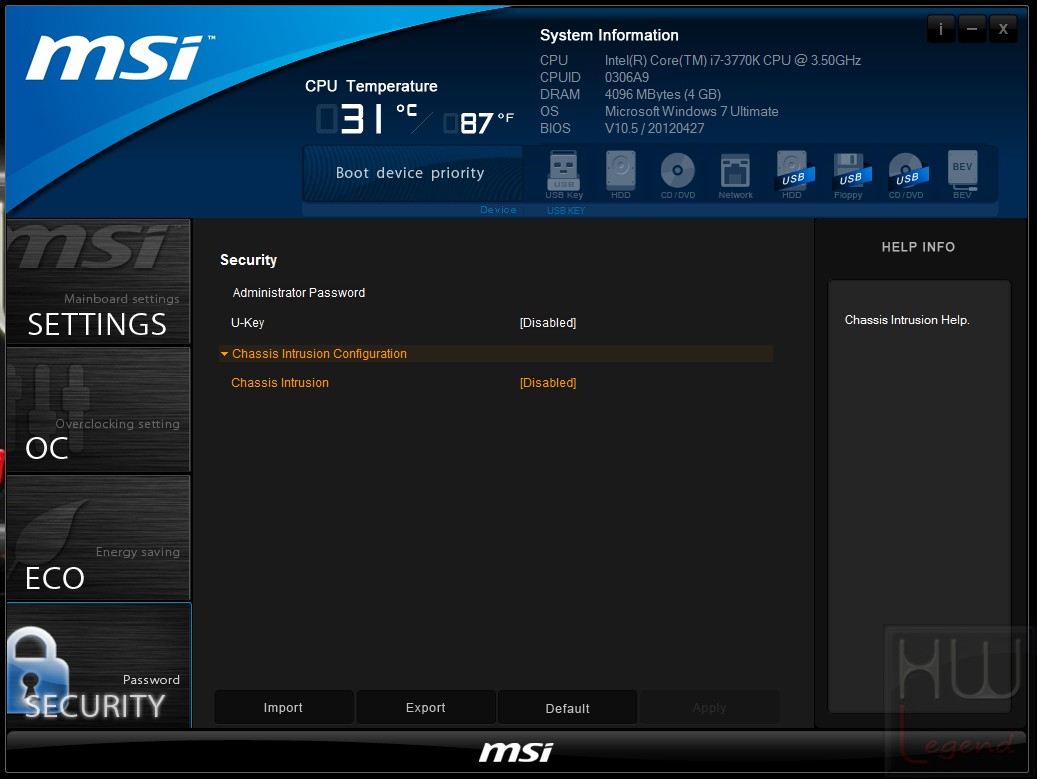Click the CPU model i7-3770K text

tap(733, 60)
